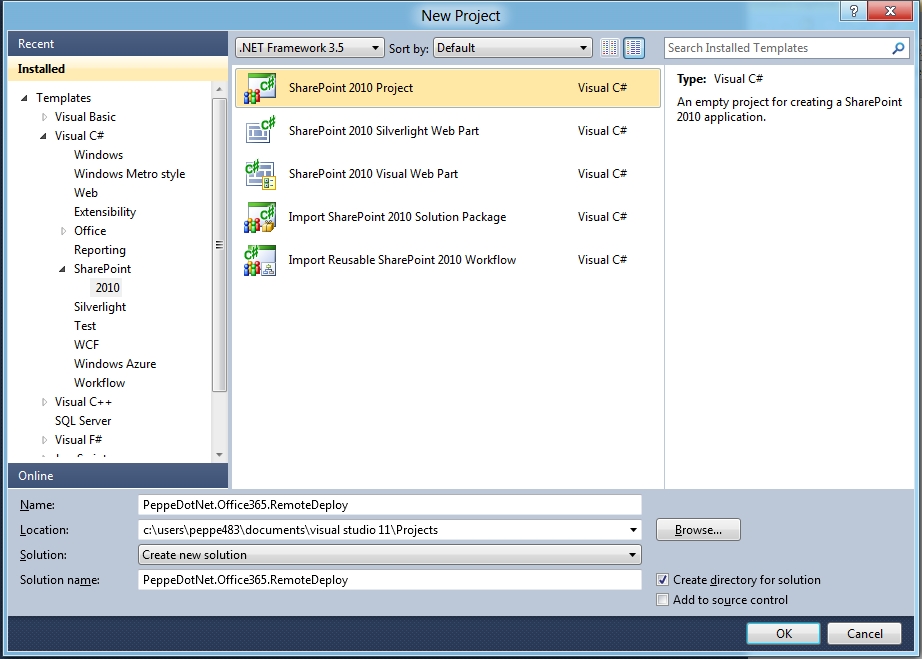The height and width of the screenshot is (659, 922).
Task: Click the tree scrollbar down arrow
Action: point(219,454)
